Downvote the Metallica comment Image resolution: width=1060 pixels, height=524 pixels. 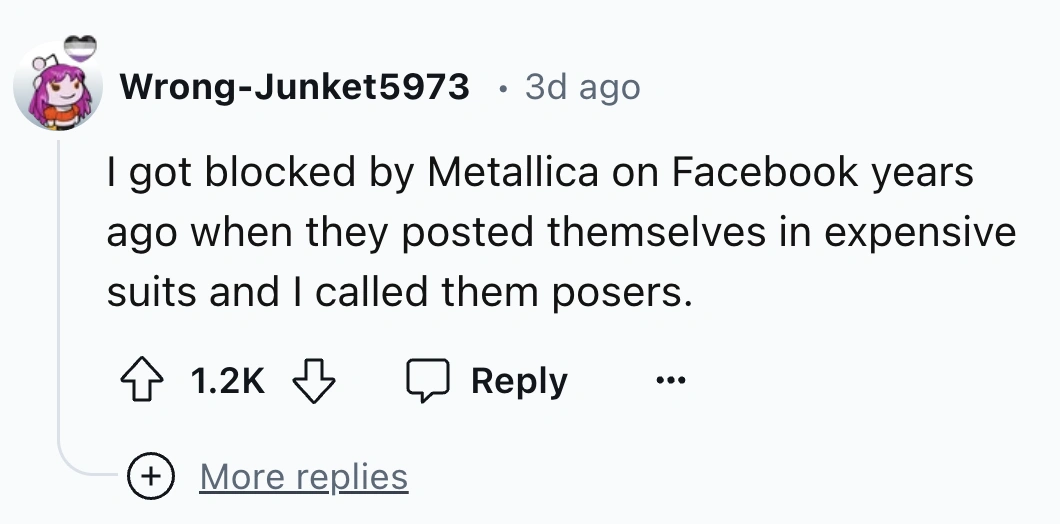312,381
